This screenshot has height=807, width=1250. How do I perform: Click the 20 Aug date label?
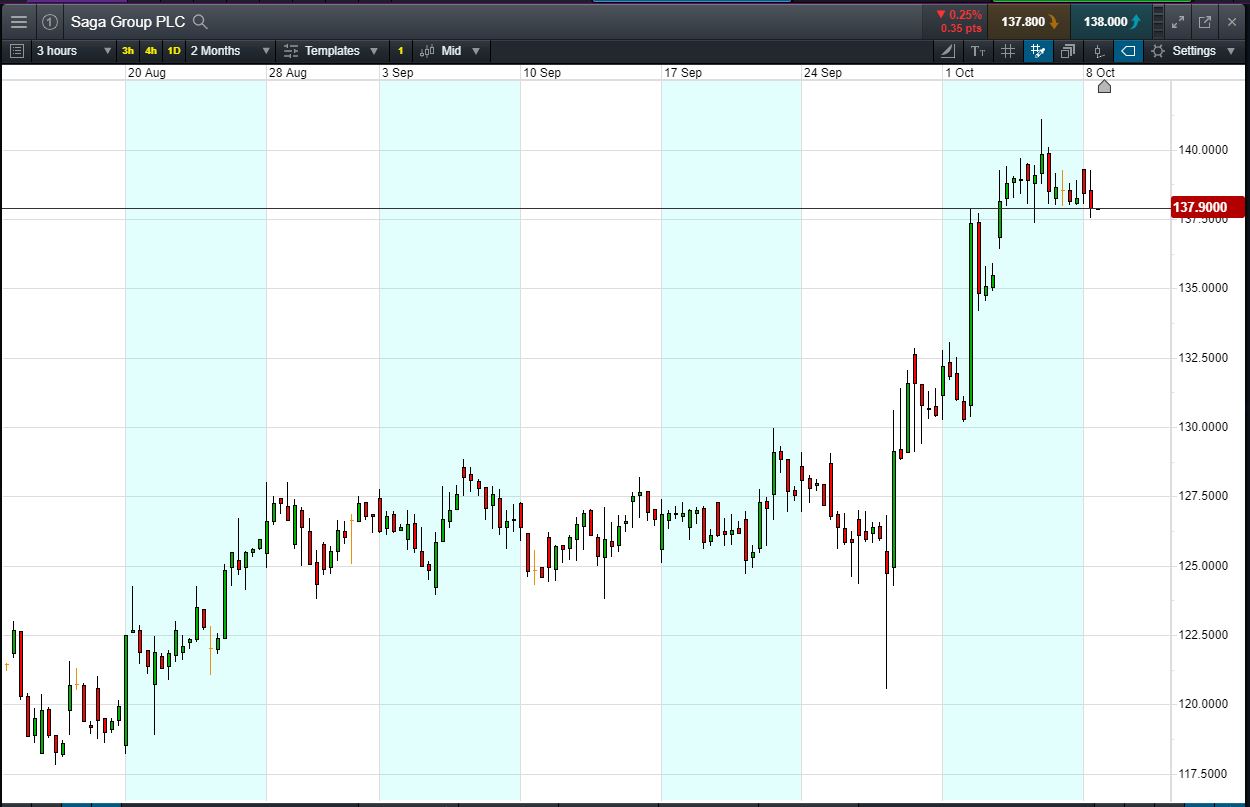point(146,72)
